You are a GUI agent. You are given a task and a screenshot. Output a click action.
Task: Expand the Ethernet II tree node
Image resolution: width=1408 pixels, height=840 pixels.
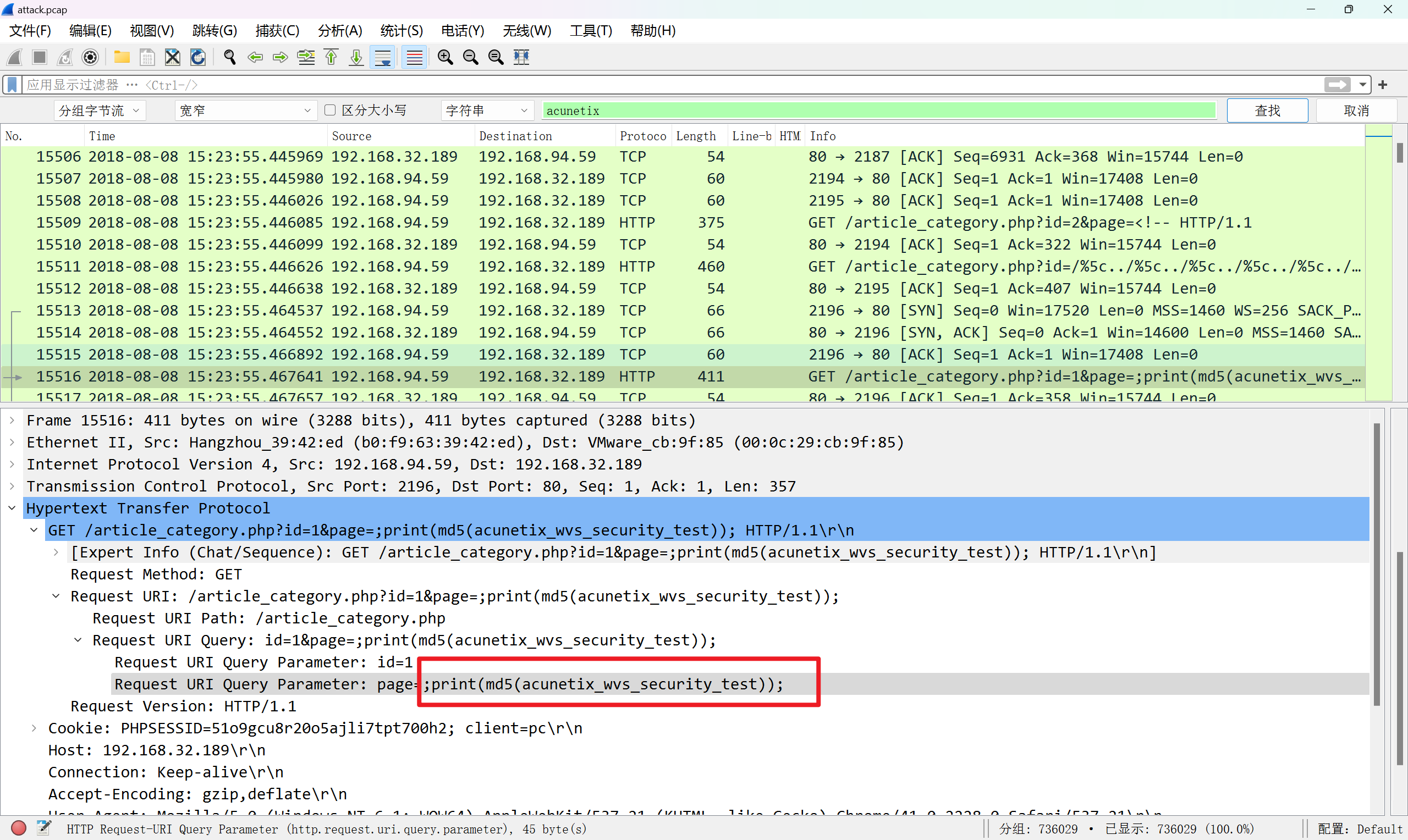12,443
